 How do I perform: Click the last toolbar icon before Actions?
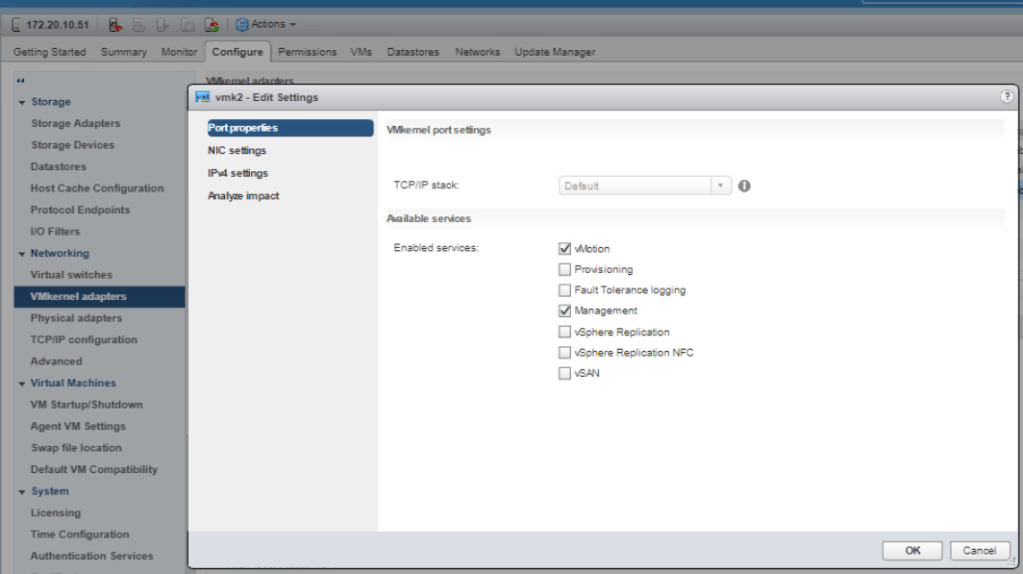click(212, 24)
